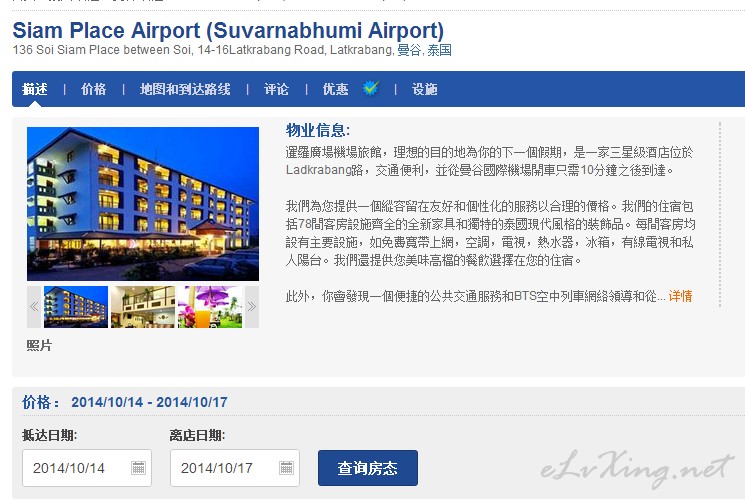Image resolution: width=745 pixels, height=502 pixels.
Task: Click the blue checkmark badge beside 优惠
Action: pyautogui.click(x=371, y=88)
